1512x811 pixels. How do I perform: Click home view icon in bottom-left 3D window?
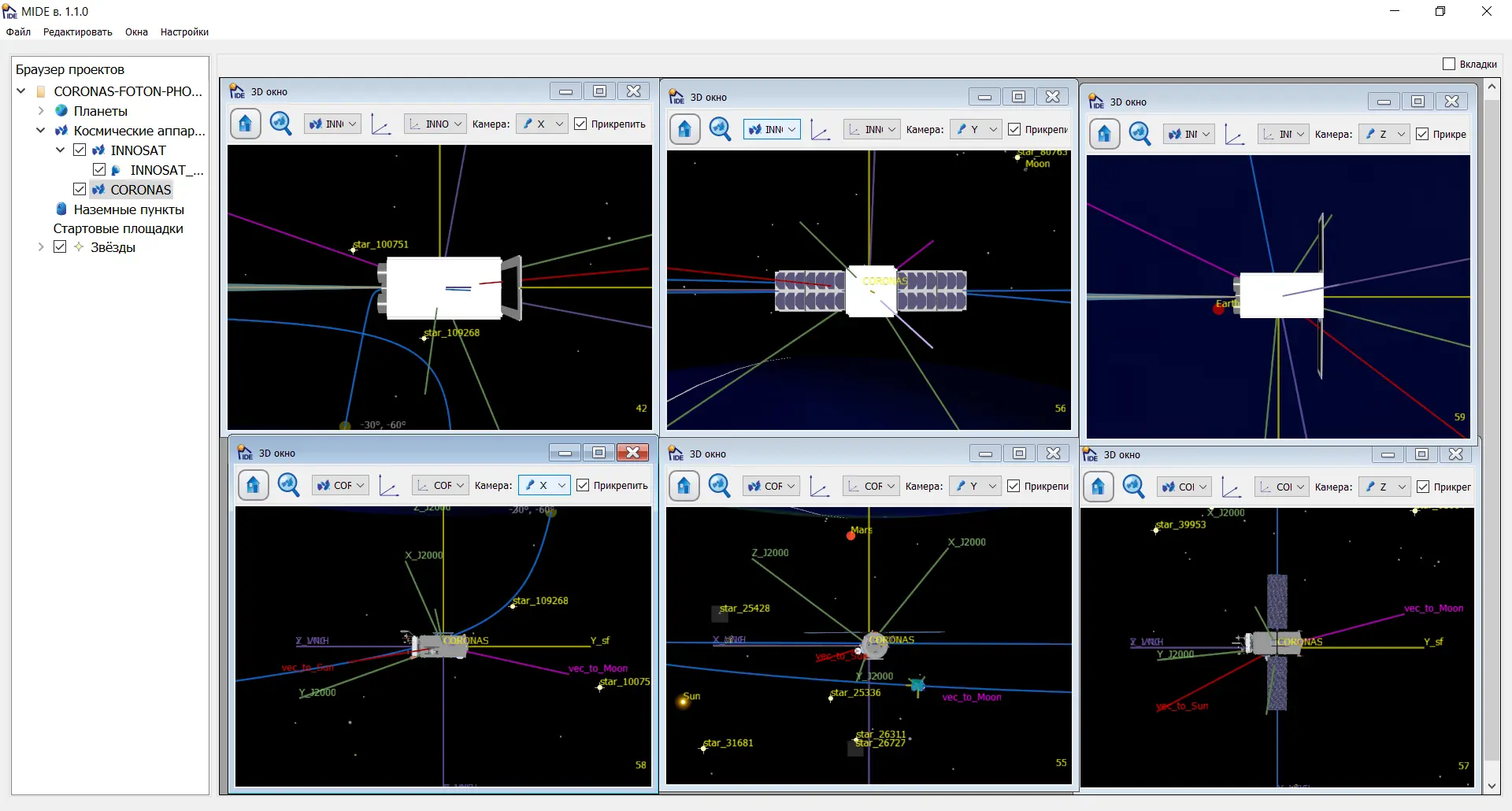(254, 485)
